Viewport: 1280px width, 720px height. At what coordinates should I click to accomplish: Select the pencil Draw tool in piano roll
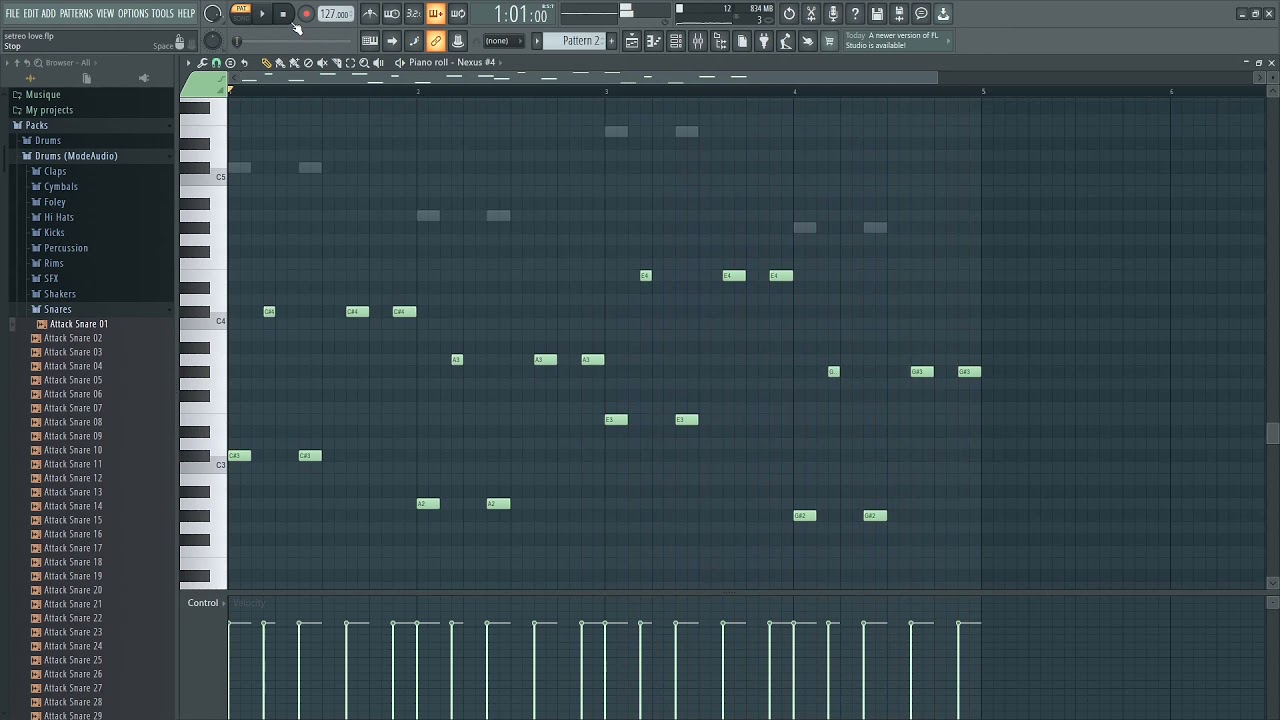coord(266,62)
